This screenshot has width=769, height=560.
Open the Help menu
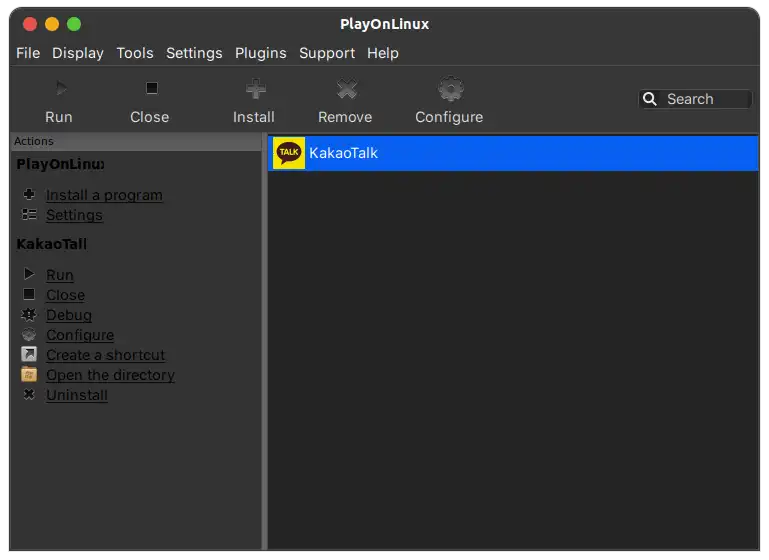click(383, 53)
